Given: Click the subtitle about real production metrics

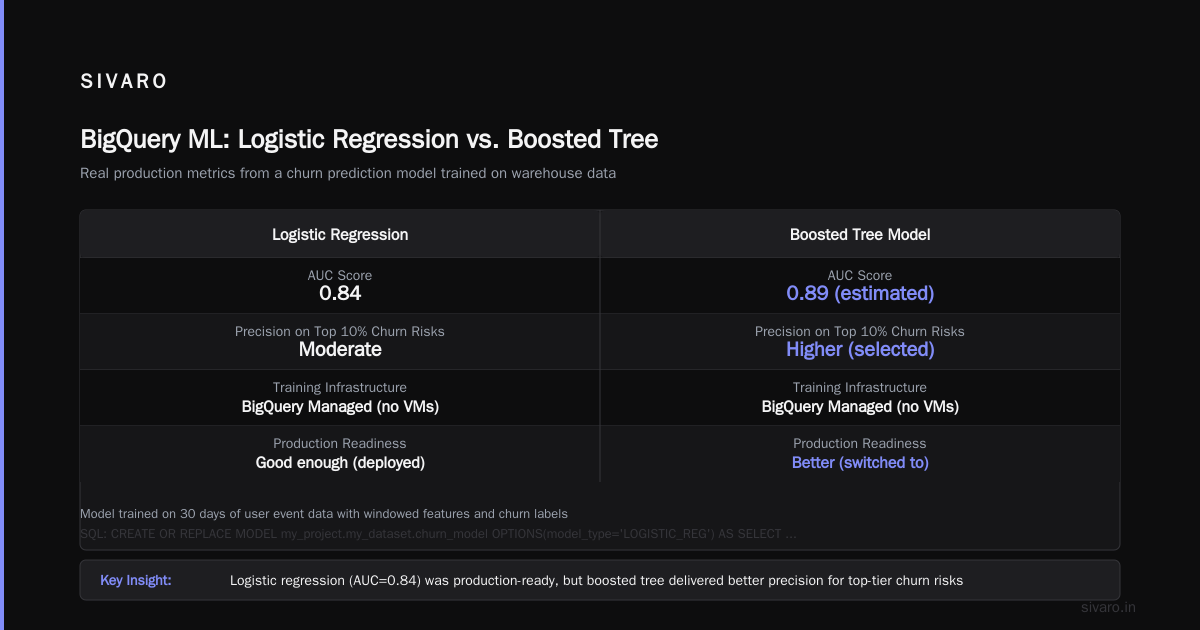Looking at the screenshot, I should pyautogui.click(x=348, y=173).
